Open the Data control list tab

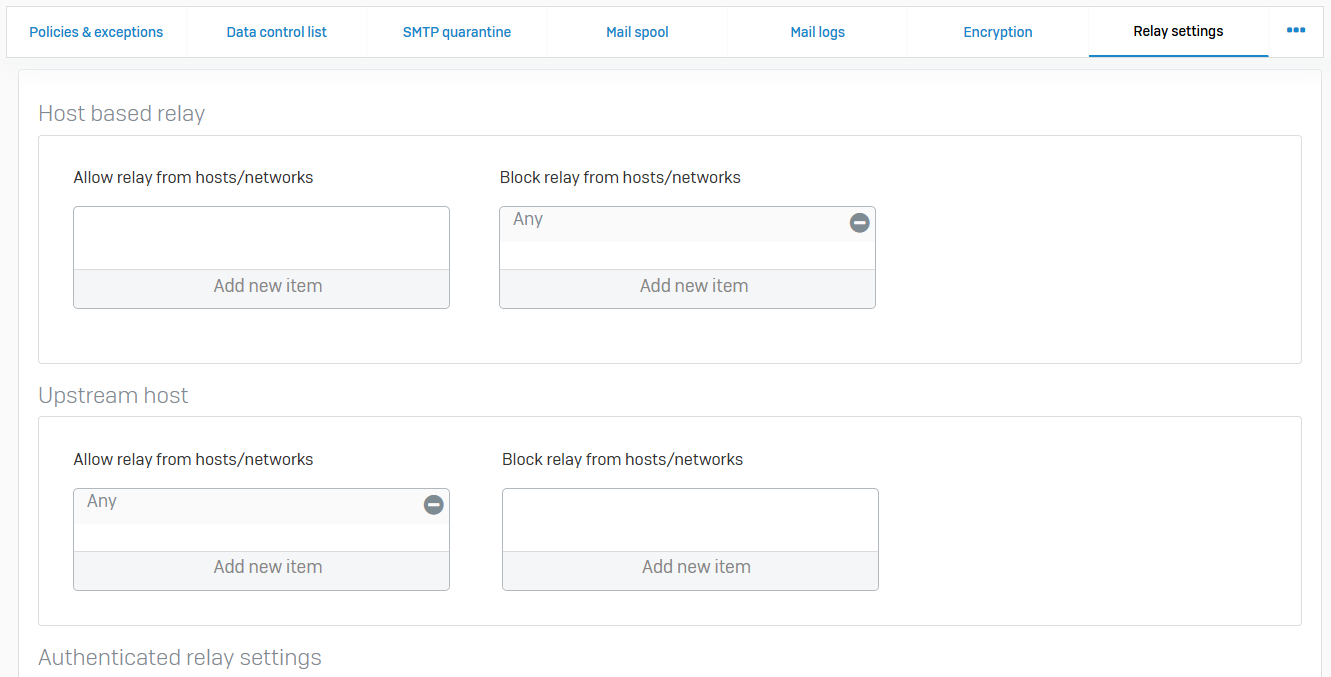point(277,32)
